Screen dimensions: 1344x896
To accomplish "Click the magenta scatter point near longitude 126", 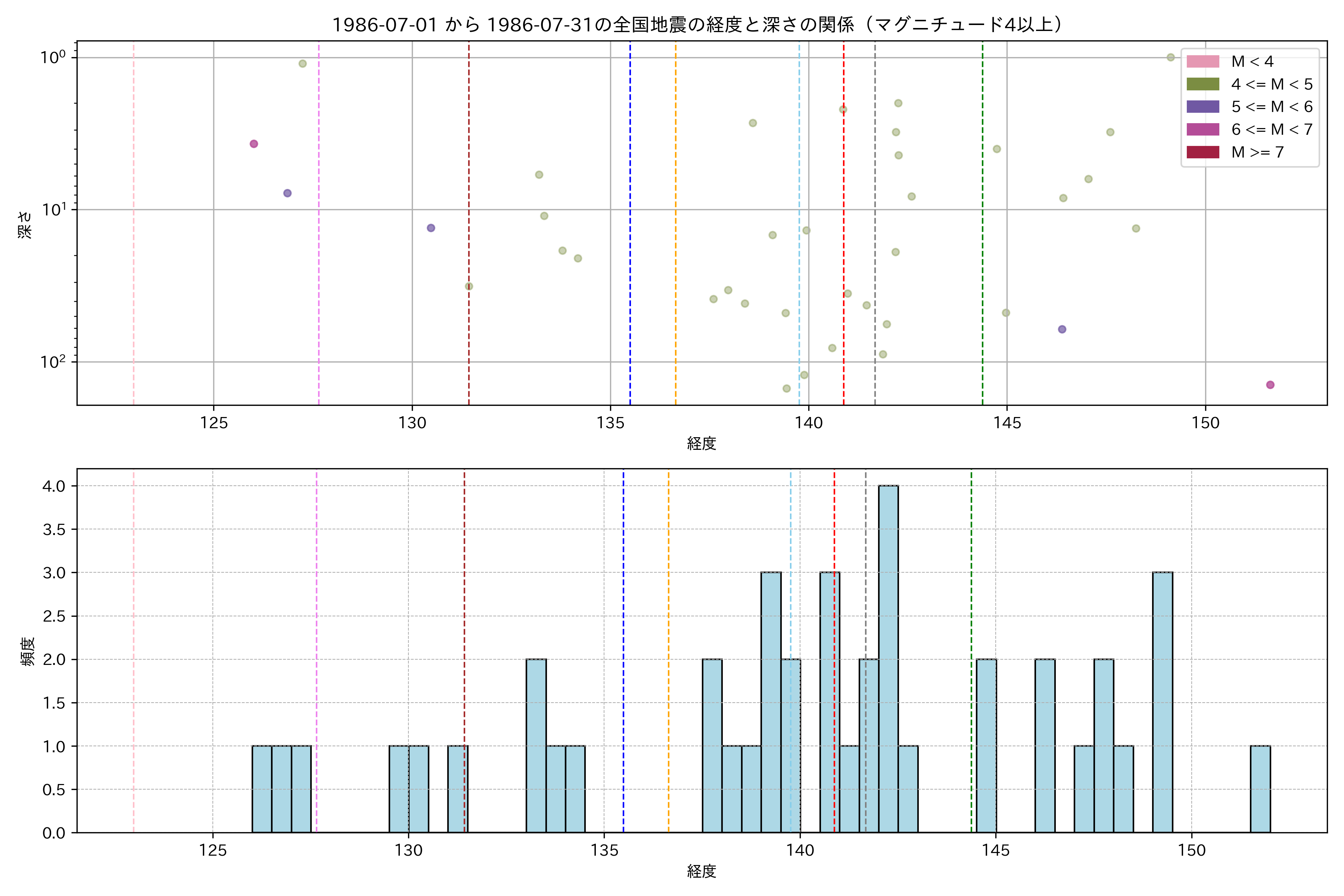I will (254, 144).
